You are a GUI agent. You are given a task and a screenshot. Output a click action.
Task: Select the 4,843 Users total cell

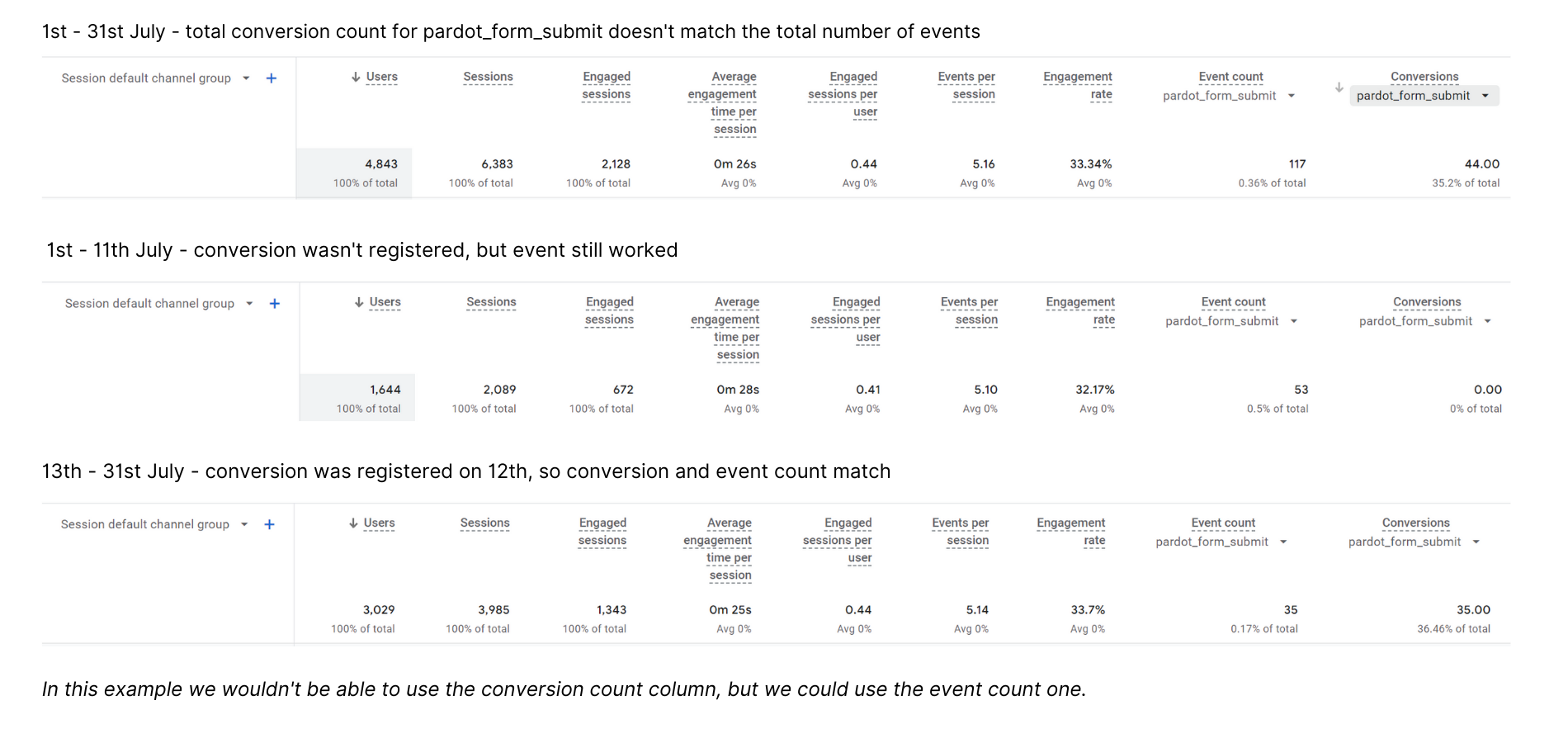[354, 173]
